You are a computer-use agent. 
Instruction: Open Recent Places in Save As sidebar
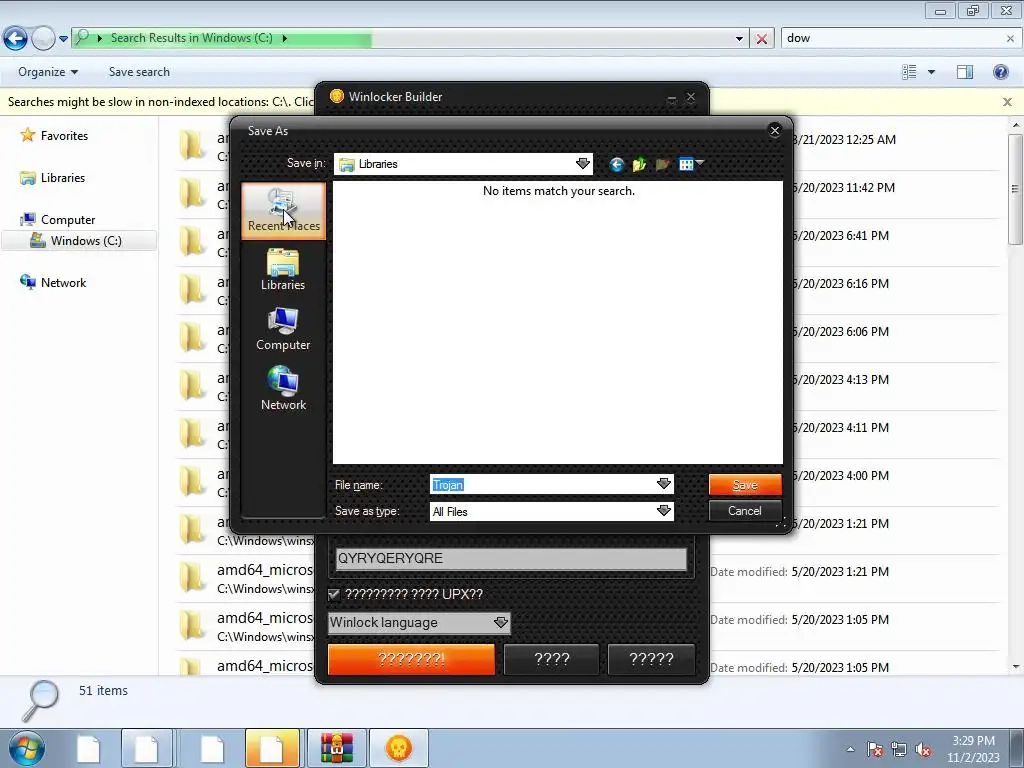(283, 211)
